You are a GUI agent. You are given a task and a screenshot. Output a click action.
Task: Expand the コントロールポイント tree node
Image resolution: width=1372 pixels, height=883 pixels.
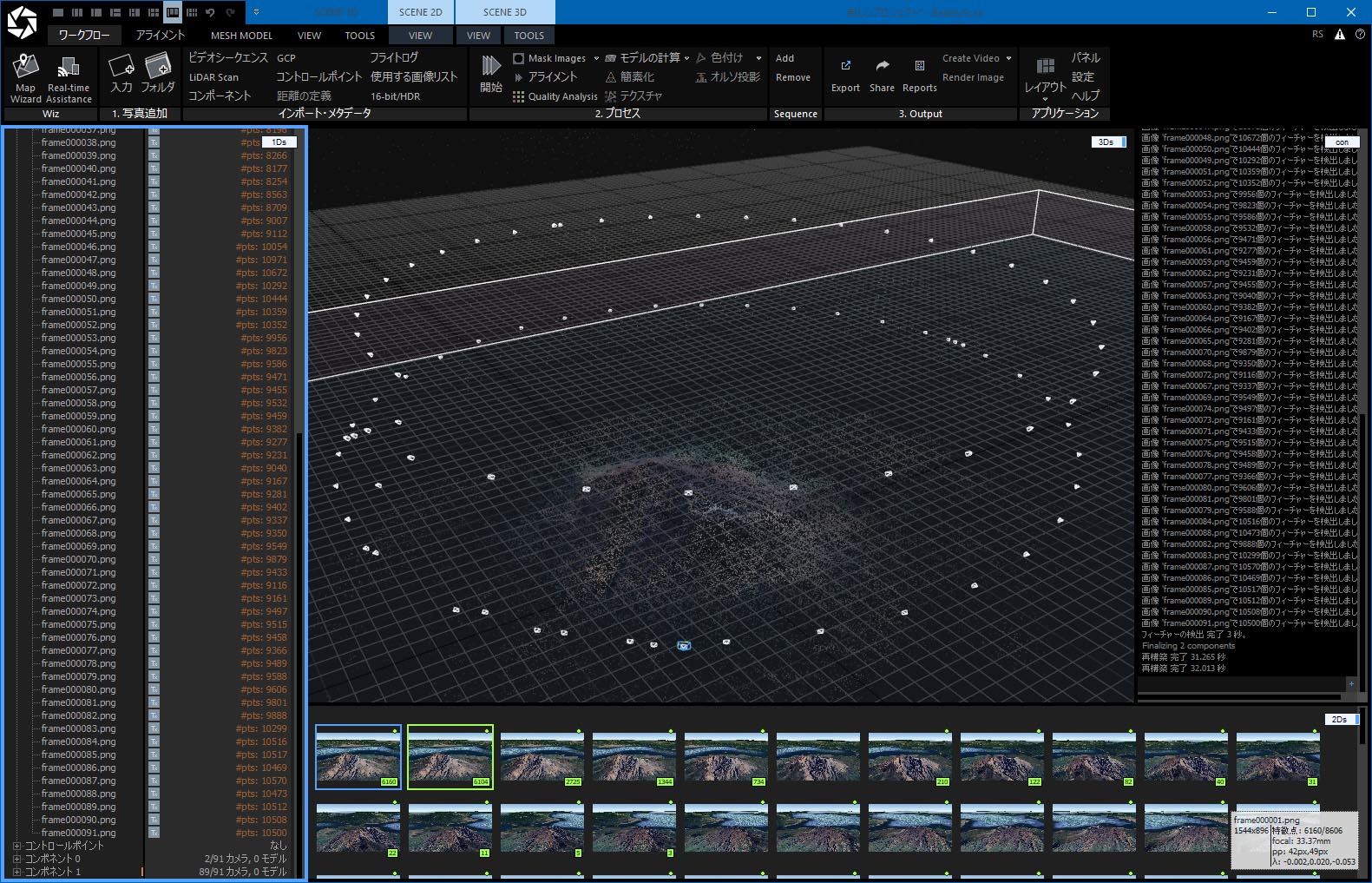16,846
